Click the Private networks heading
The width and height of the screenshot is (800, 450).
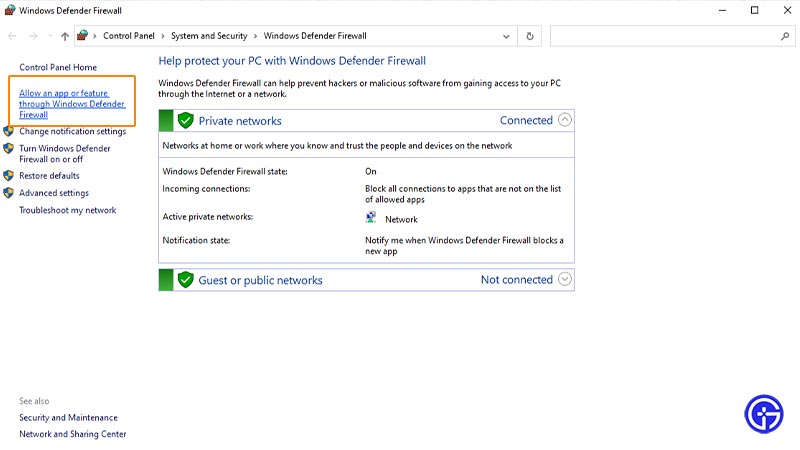240,121
